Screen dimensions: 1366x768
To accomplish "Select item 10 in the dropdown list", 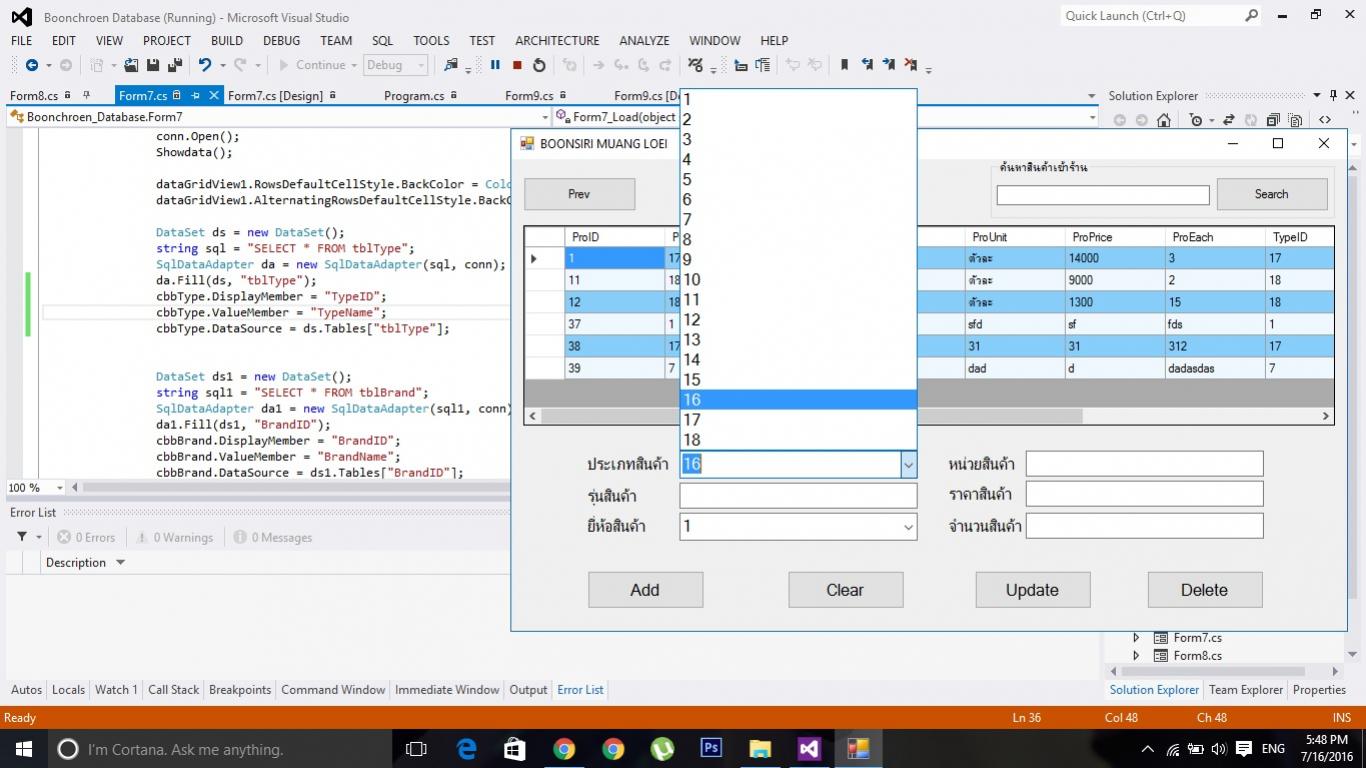I will [x=798, y=280].
